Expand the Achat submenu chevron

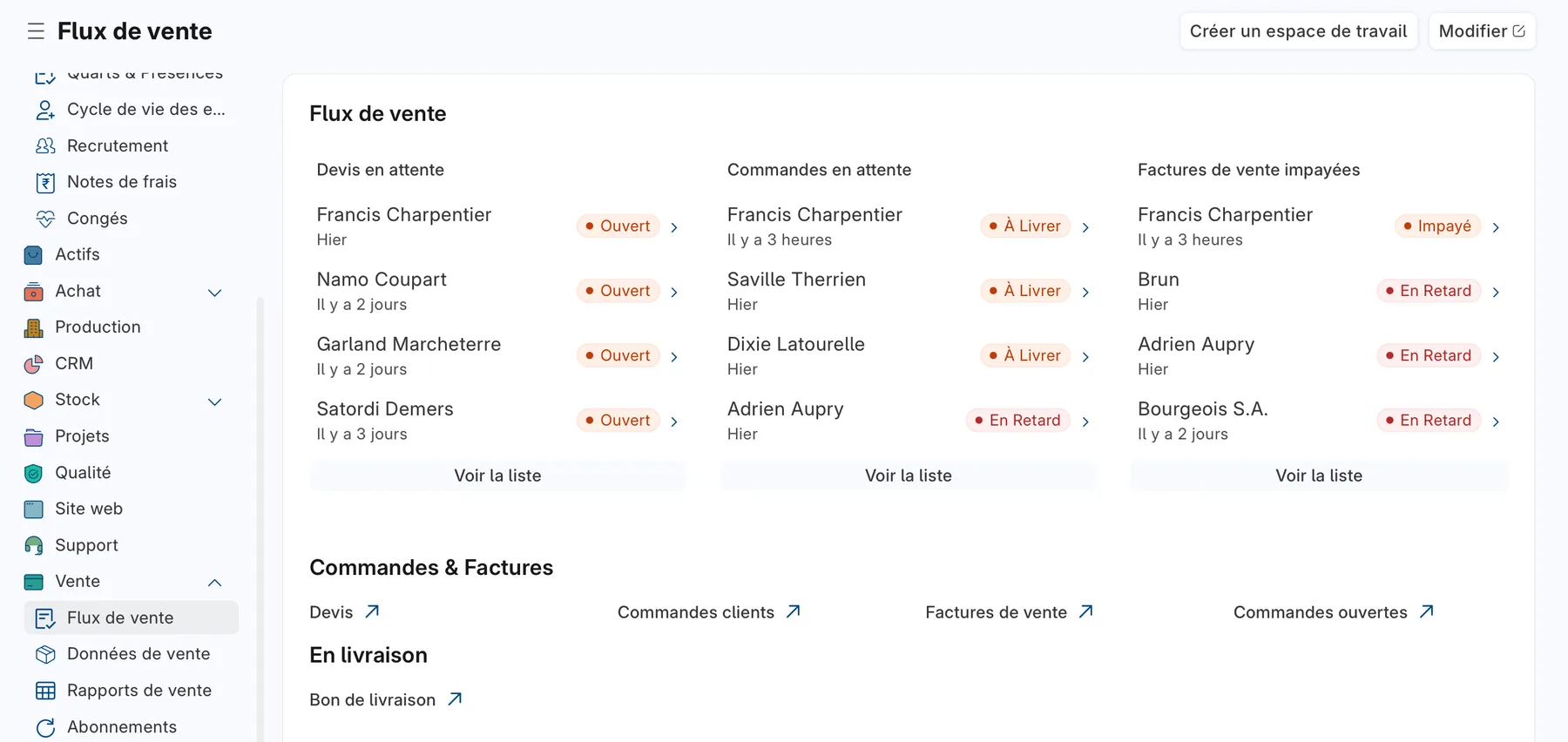pyautogui.click(x=215, y=293)
